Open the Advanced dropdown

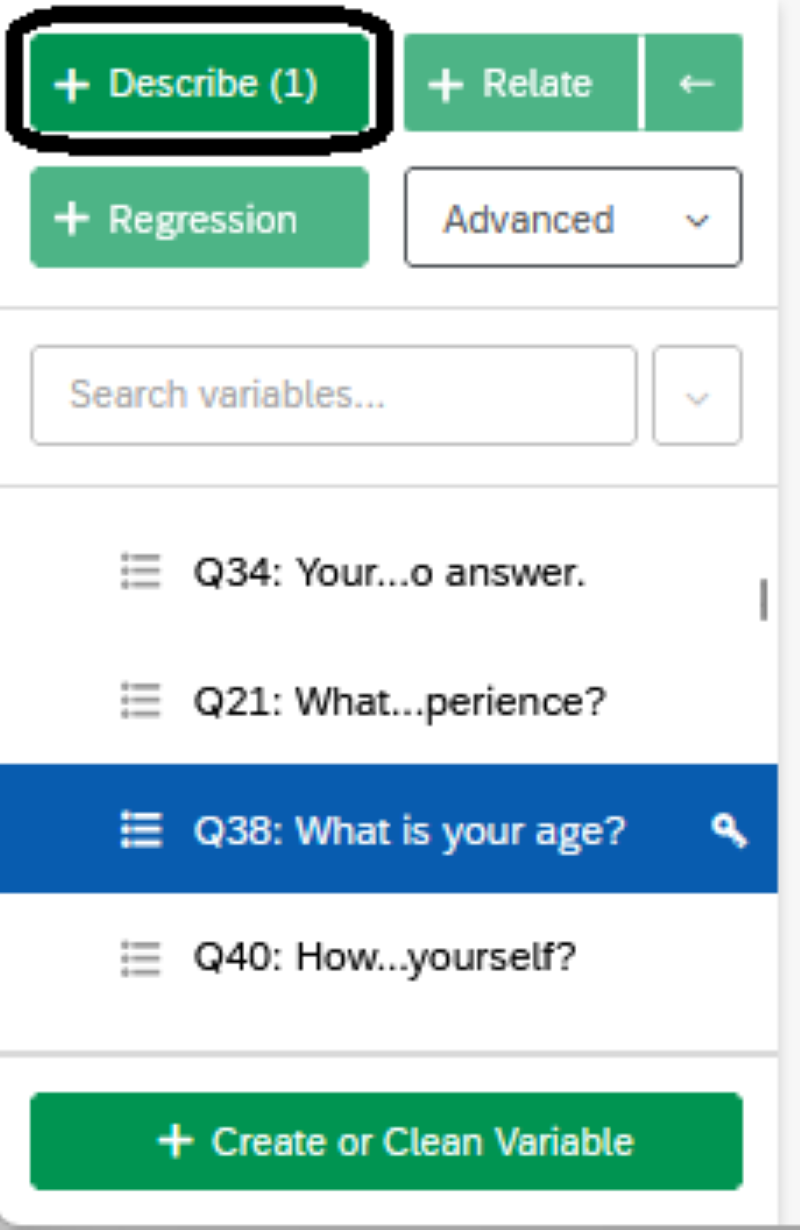[573, 217]
